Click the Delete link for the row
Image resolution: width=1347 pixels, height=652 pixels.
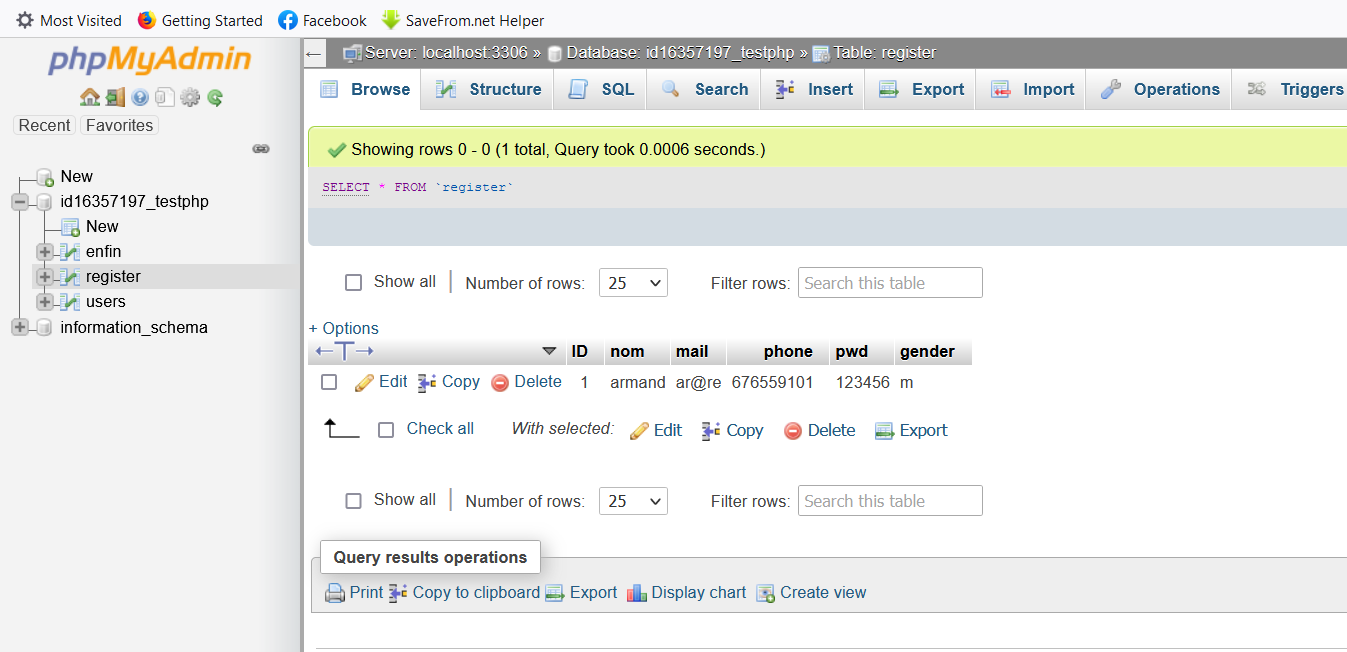[x=536, y=381]
